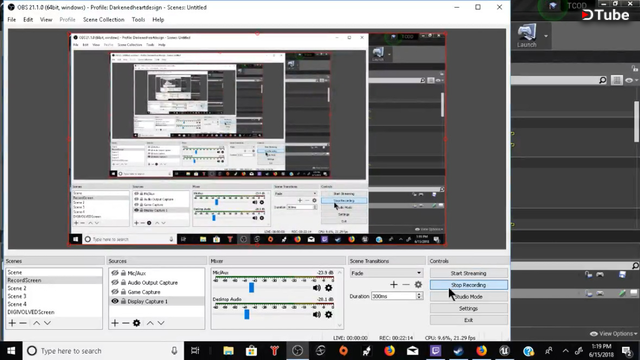Mute the Mic/Aux speaker icon
This screenshot has width=640, height=360.
tap(316, 288)
